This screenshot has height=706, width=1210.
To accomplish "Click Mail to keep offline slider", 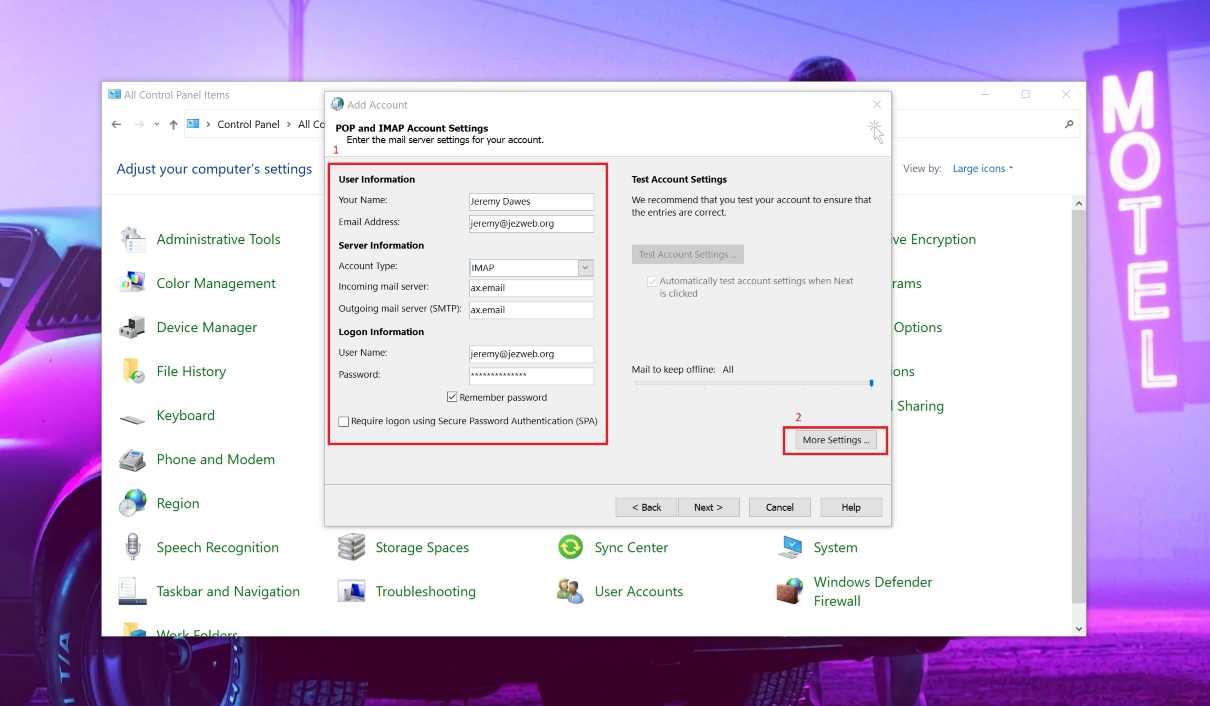I will pyautogui.click(x=754, y=383).
